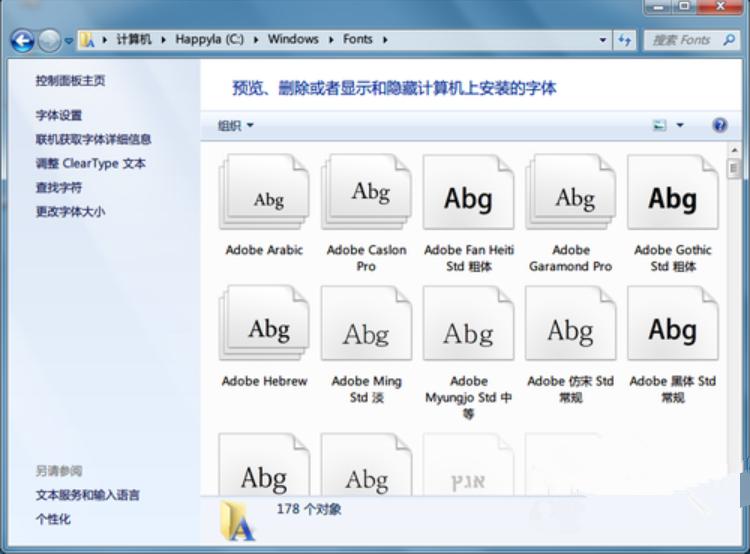
Task: Maximize the Fonts window
Action: pos(685,7)
